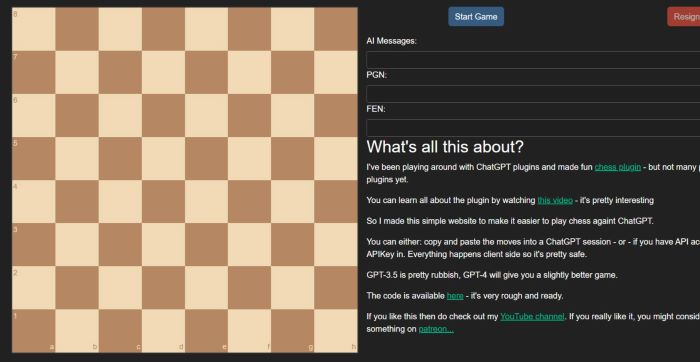Click square c6 on the chessboard
Screen dimensions: 700x362
pyautogui.click(x=120, y=115)
